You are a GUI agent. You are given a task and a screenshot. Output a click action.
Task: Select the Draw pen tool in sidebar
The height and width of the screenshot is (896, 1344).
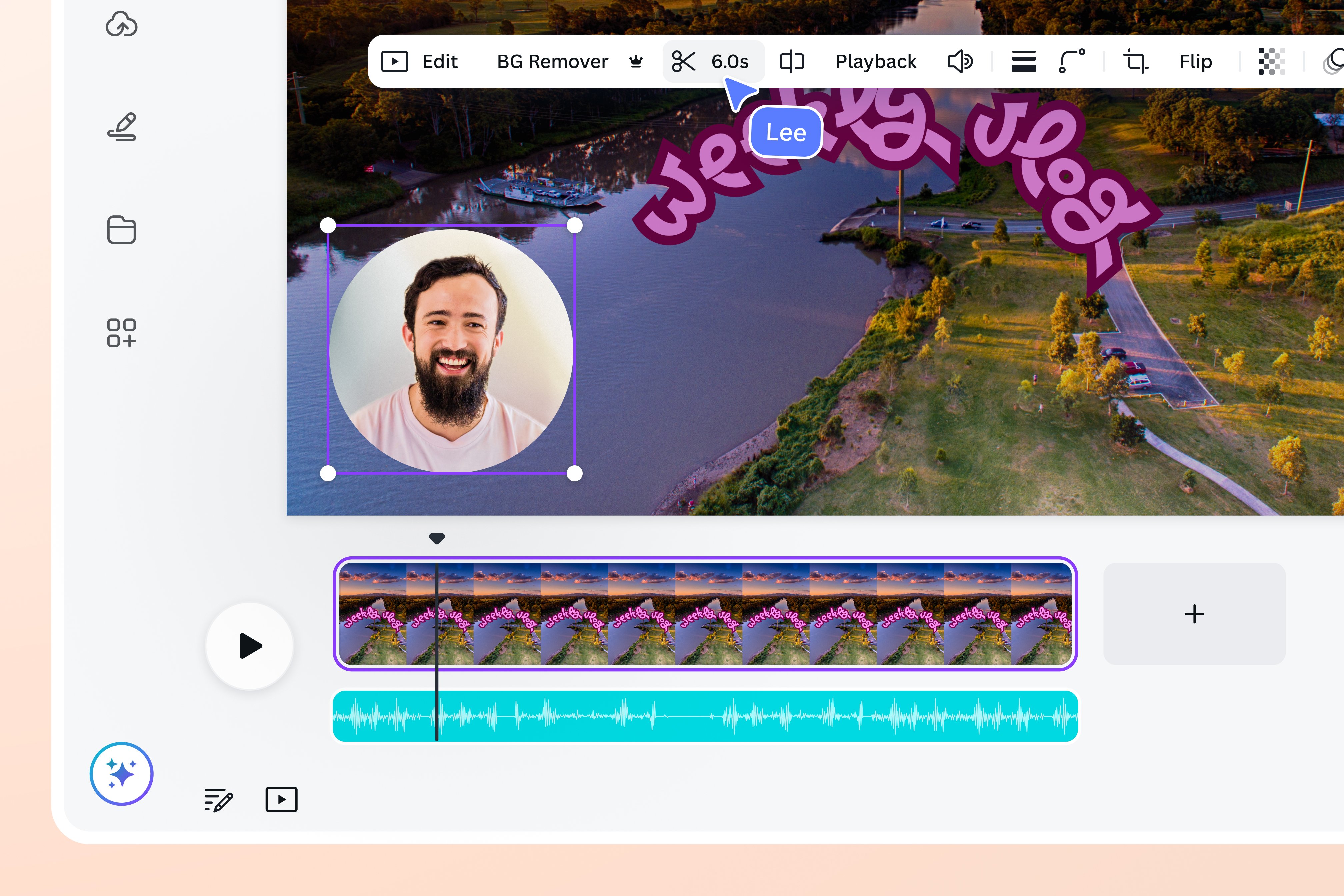pyautogui.click(x=121, y=127)
